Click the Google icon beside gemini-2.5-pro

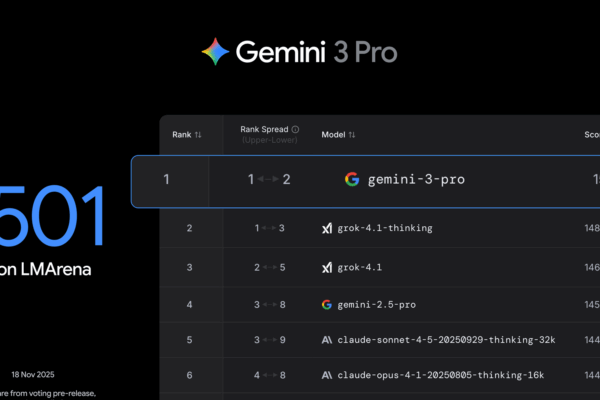point(326,304)
